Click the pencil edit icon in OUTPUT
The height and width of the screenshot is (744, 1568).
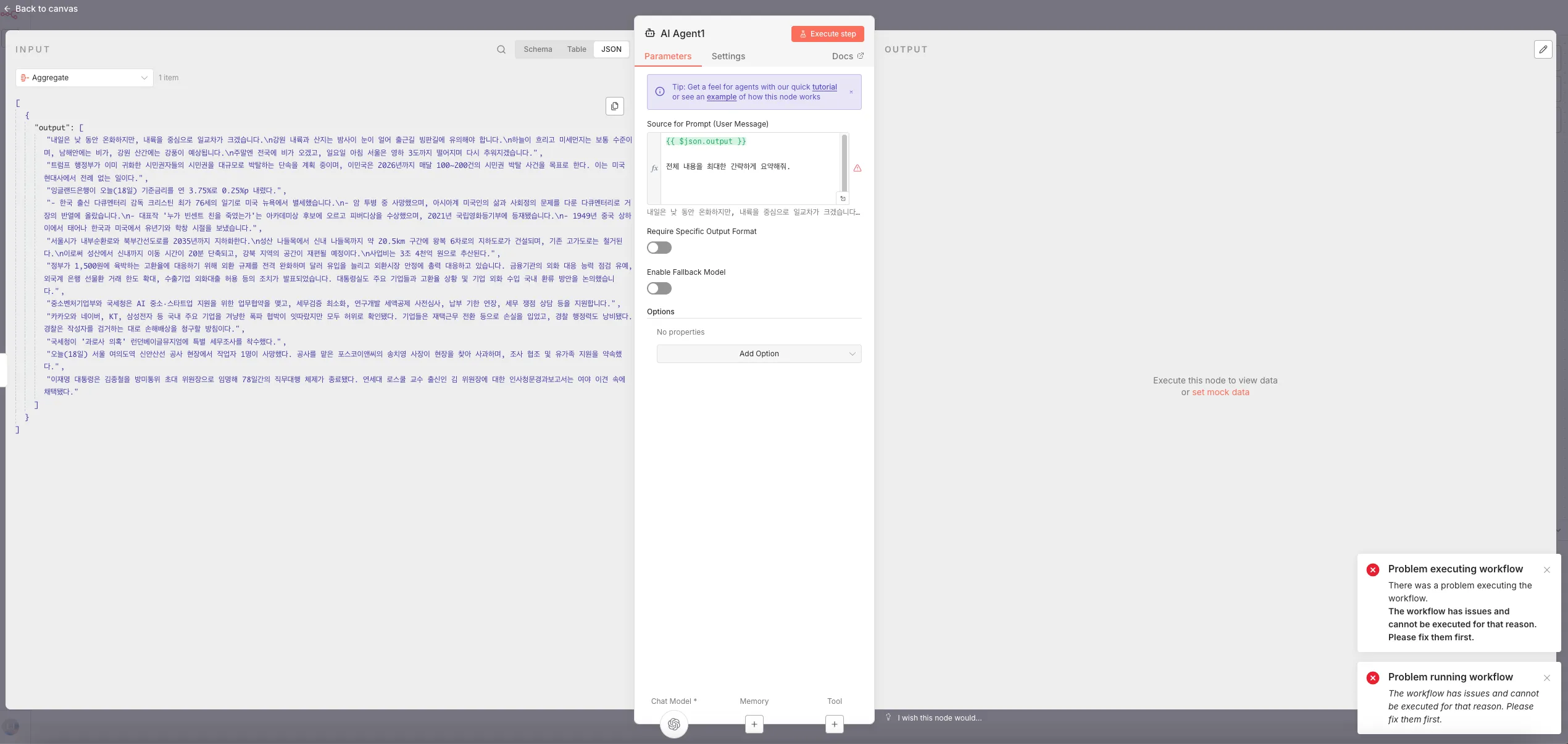(1543, 49)
